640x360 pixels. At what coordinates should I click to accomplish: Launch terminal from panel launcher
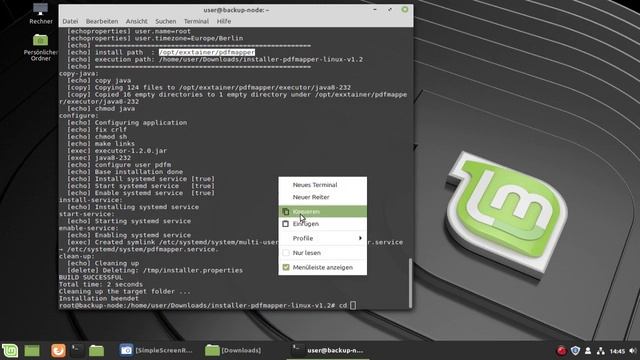pyautogui.click(x=77, y=350)
